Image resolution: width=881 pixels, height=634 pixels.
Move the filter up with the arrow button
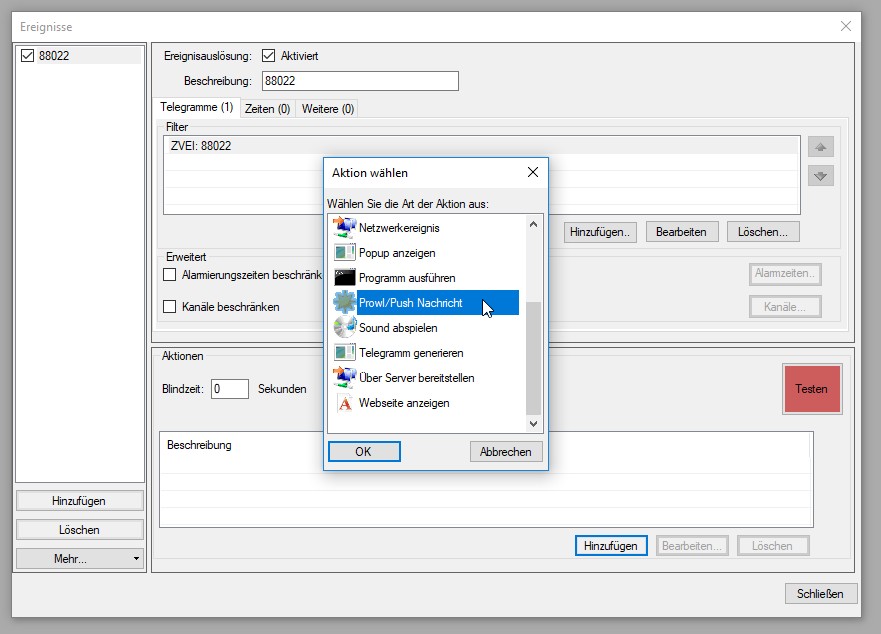pos(821,147)
